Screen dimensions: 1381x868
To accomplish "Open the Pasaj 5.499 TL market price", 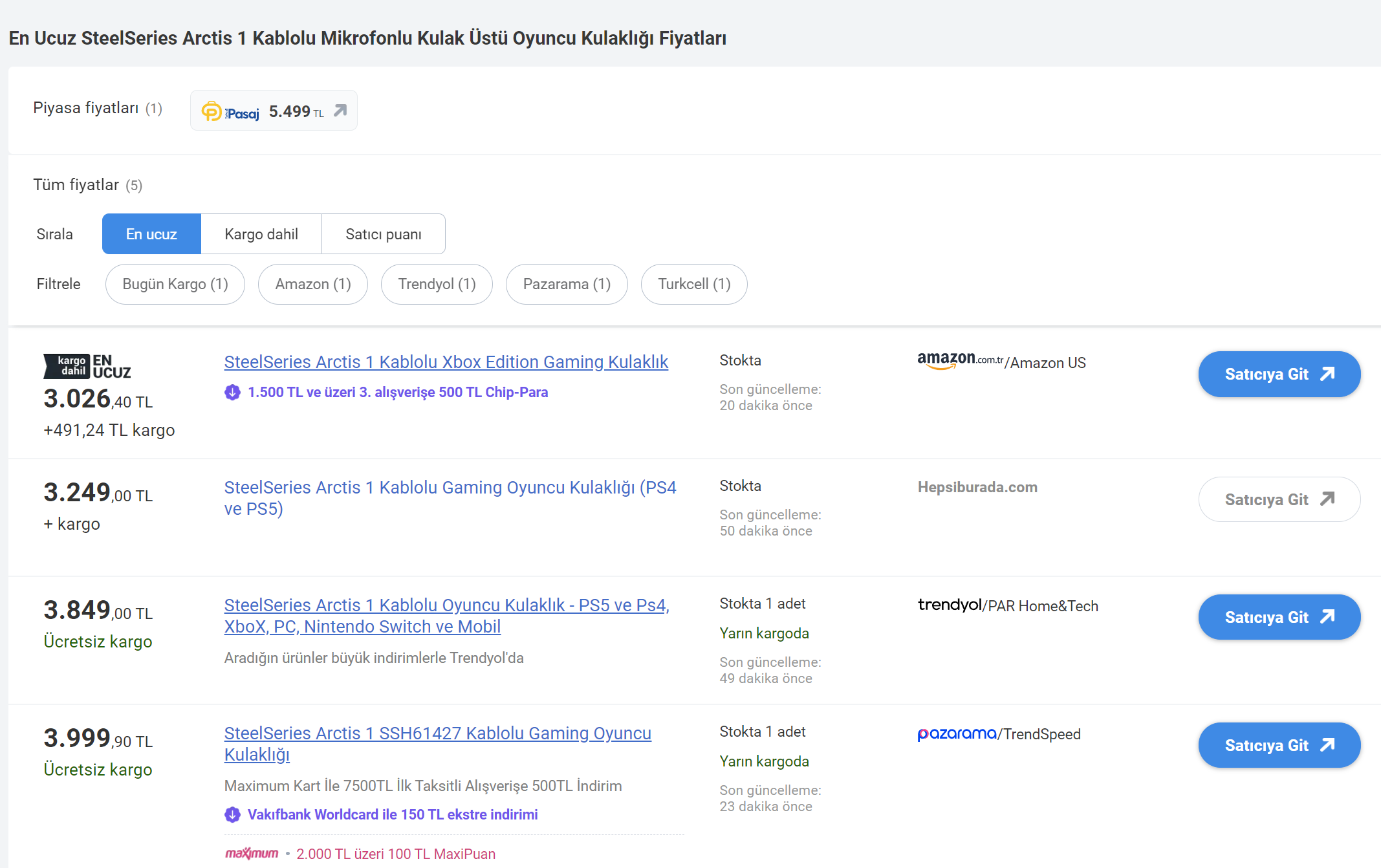I will (274, 111).
